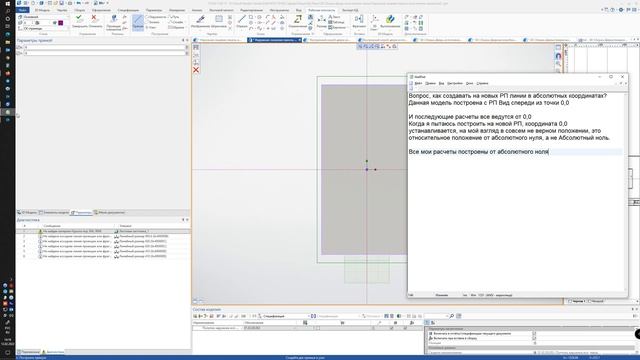640x360 pixels.
Task: Click the 3D axes icon in ribbon
Action: pos(374,19)
